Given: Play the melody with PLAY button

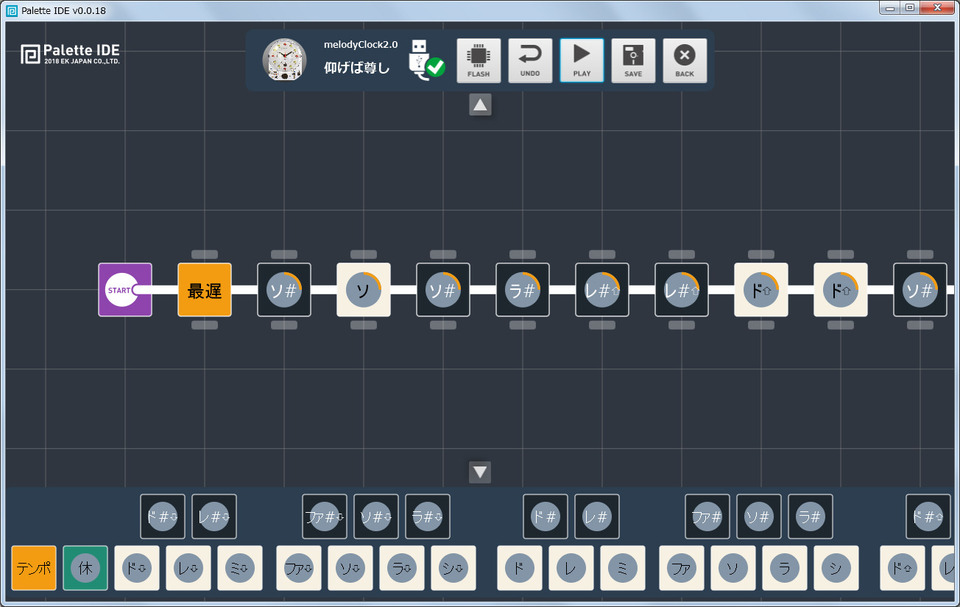Looking at the screenshot, I should click(x=582, y=61).
